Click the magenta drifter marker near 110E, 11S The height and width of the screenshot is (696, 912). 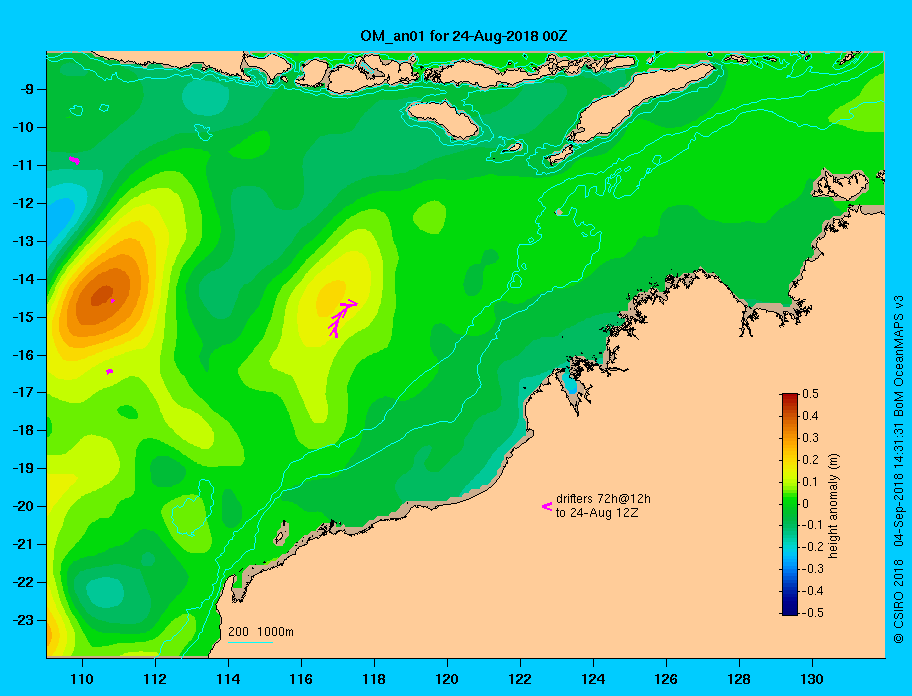coord(74,160)
